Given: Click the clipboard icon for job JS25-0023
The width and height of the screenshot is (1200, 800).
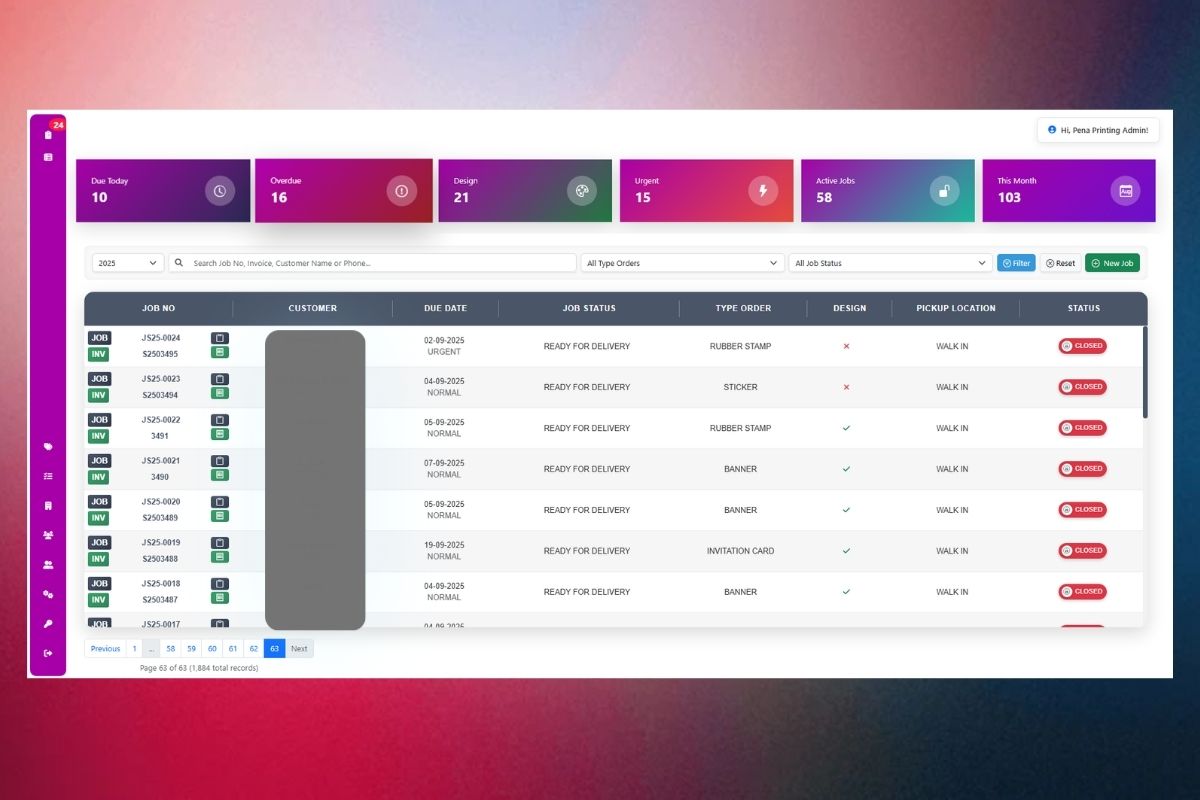Looking at the screenshot, I should [x=220, y=379].
